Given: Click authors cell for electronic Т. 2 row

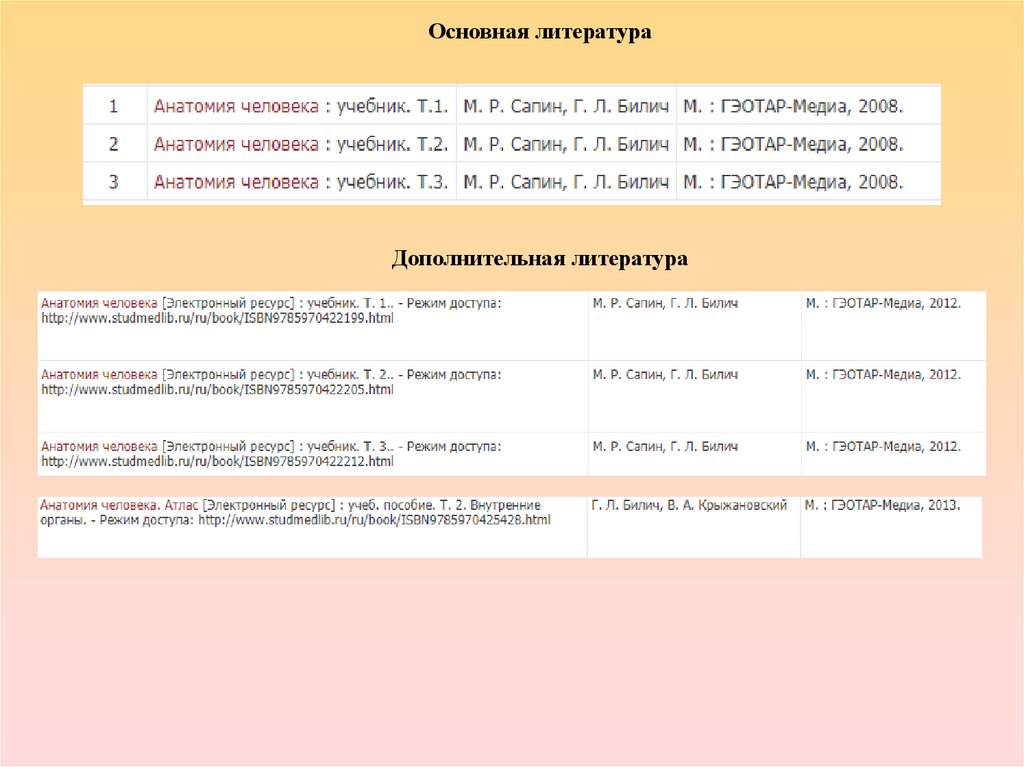Looking at the screenshot, I should tap(695, 396).
